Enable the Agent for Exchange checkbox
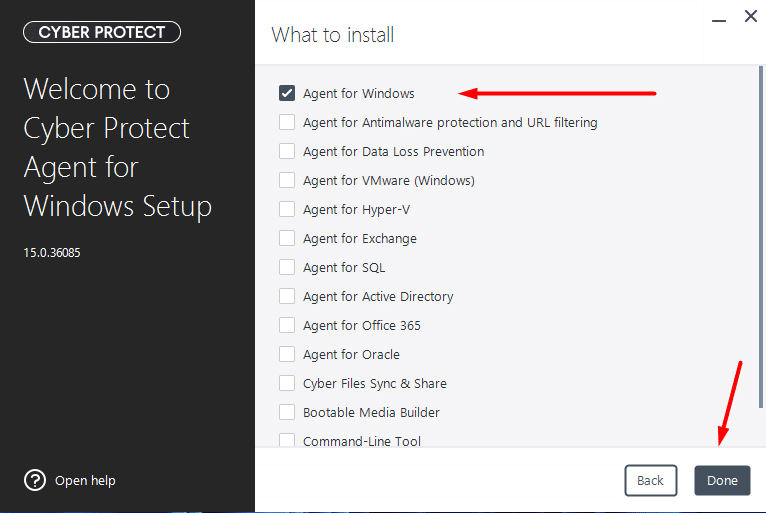The width and height of the screenshot is (766, 513). click(x=287, y=238)
